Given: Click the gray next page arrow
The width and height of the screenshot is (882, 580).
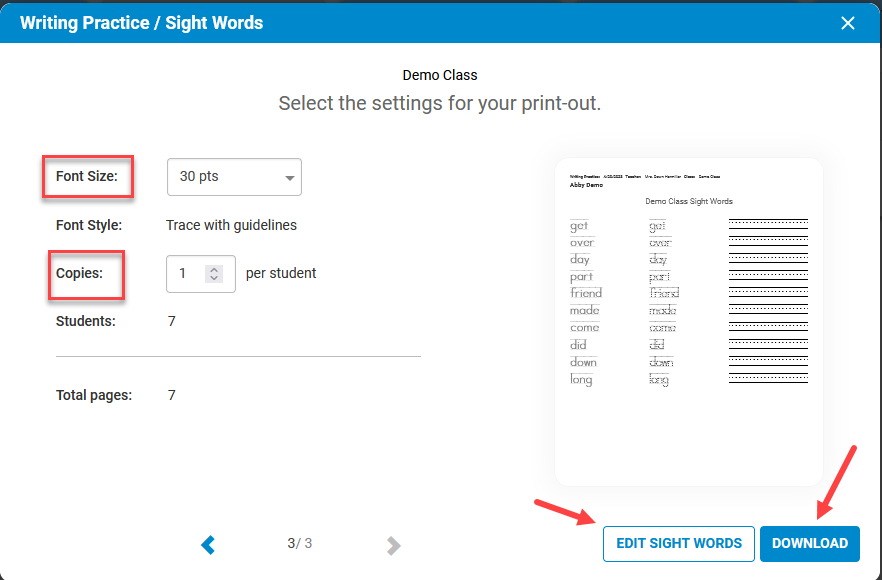Looking at the screenshot, I should 393,545.
